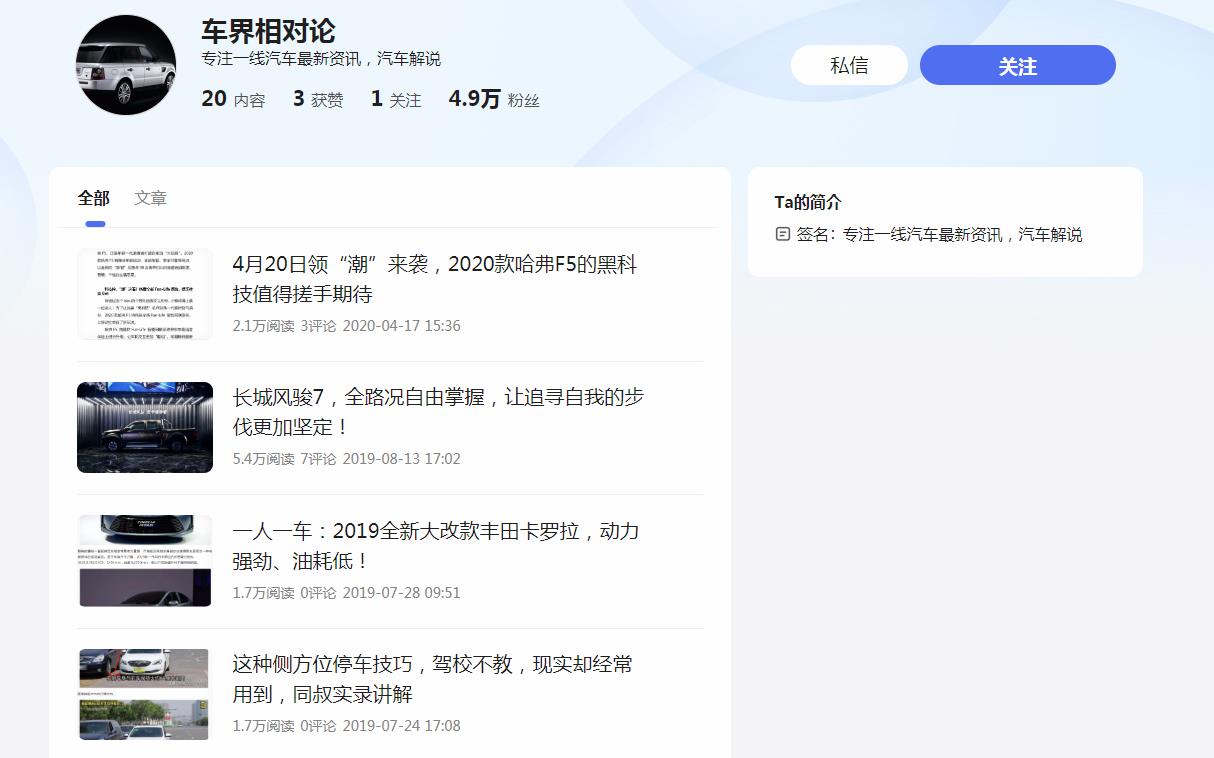This screenshot has height=758, width=1214.
Task: Click 0评论 on the 丰田卡罗拉 article
Action: (x=319, y=593)
